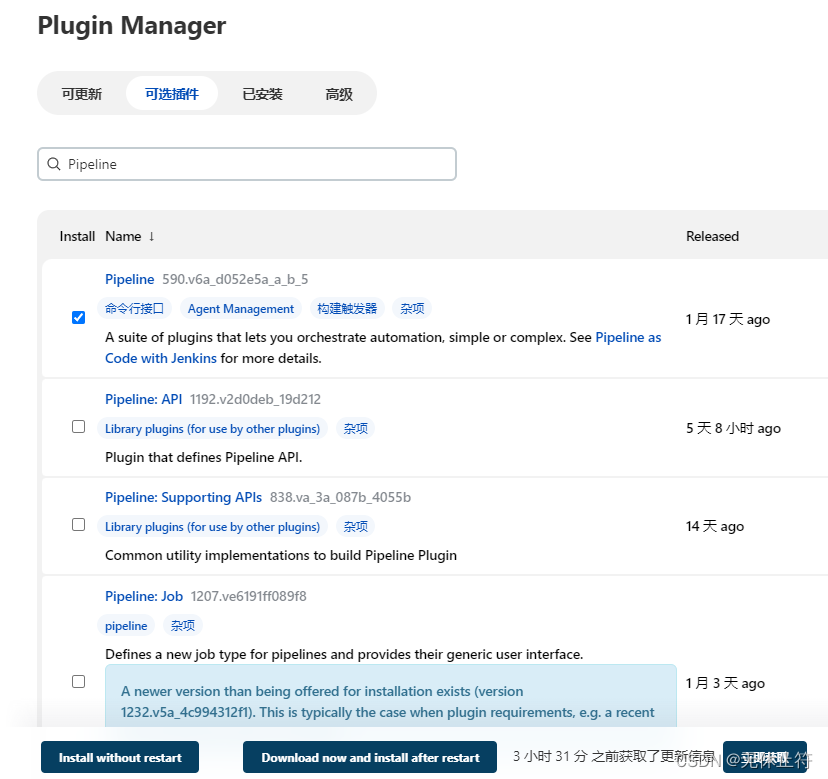Click the 杂项 tag in Supporting APIs row
This screenshot has height=779, width=828.
click(x=355, y=527)
